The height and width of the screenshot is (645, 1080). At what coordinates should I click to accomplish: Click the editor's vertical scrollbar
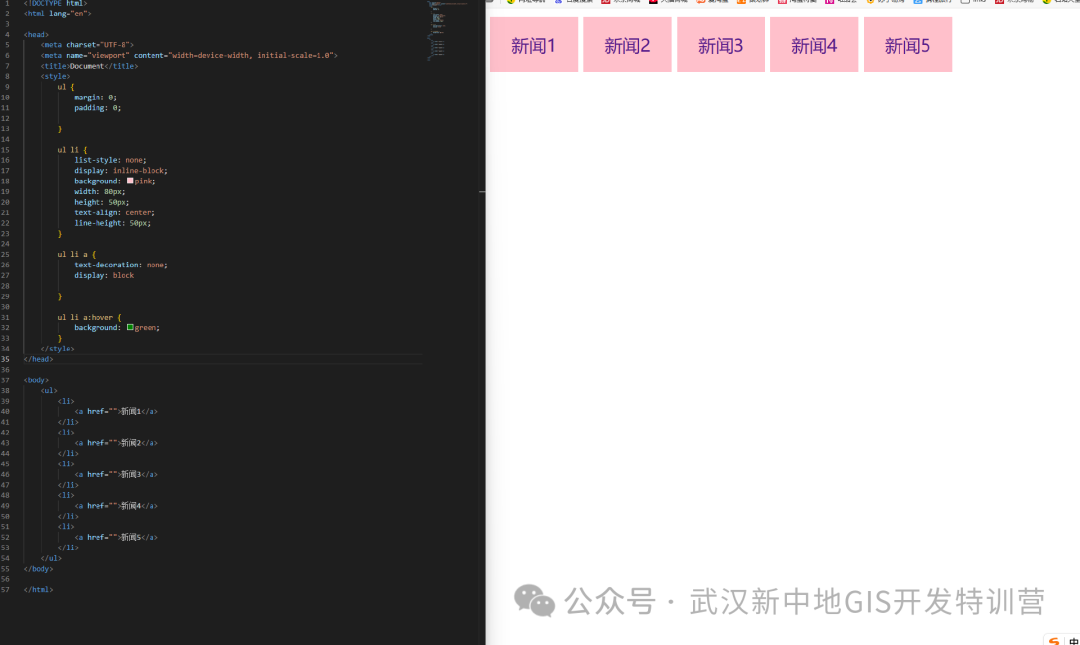[x=482, y=191]
